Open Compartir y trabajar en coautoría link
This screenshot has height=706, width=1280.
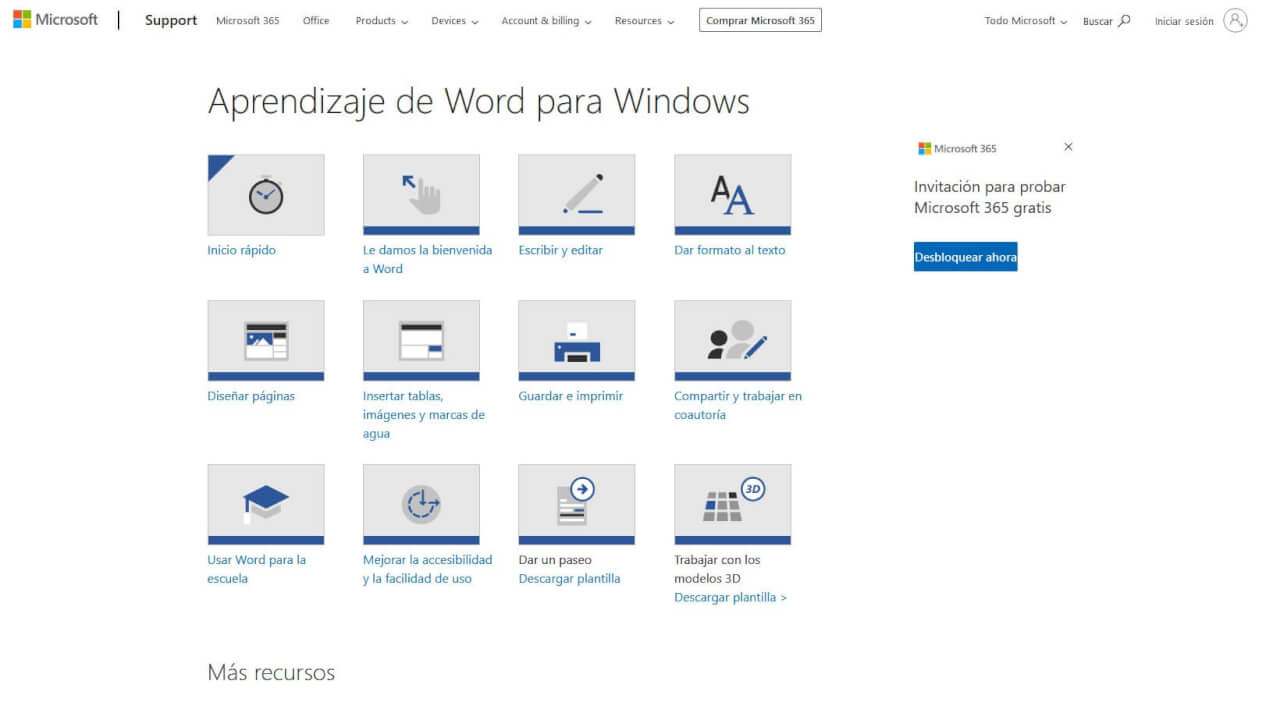(x=738, y=405)
